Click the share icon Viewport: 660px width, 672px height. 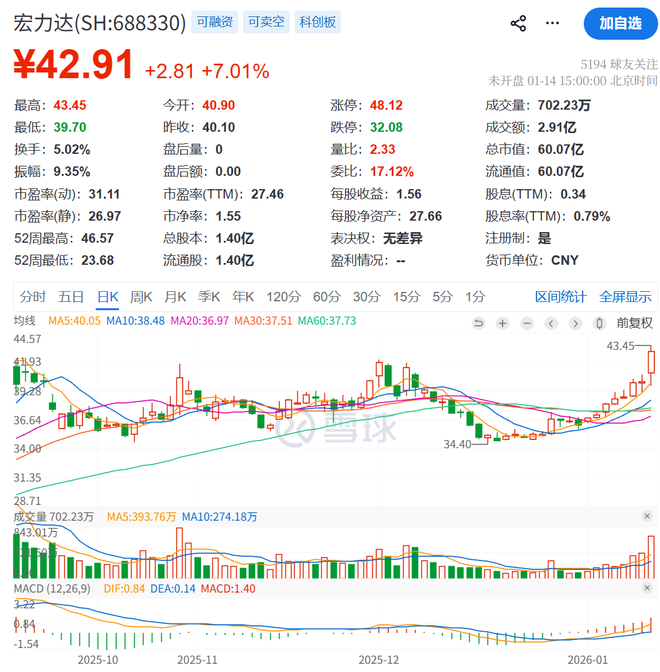[x=518, y=23]
